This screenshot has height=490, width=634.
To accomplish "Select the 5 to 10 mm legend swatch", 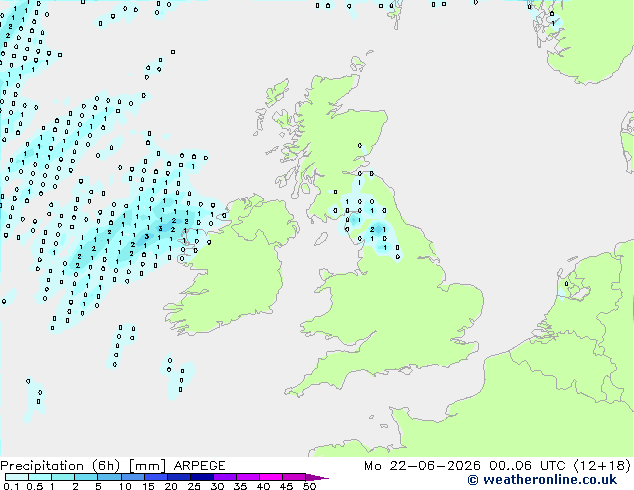I will tap(109, 477).
